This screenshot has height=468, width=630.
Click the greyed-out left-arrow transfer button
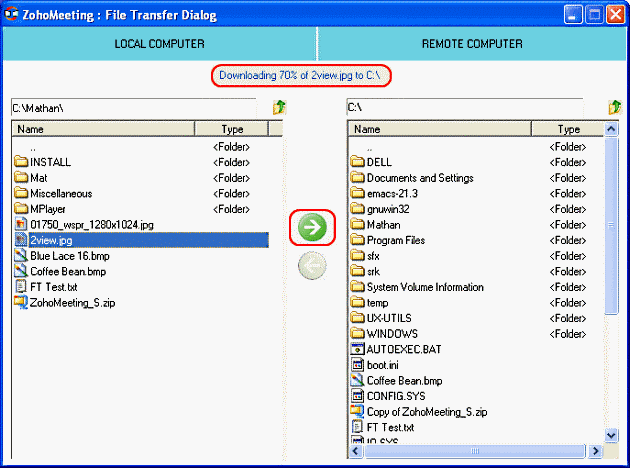pos(312,265)
